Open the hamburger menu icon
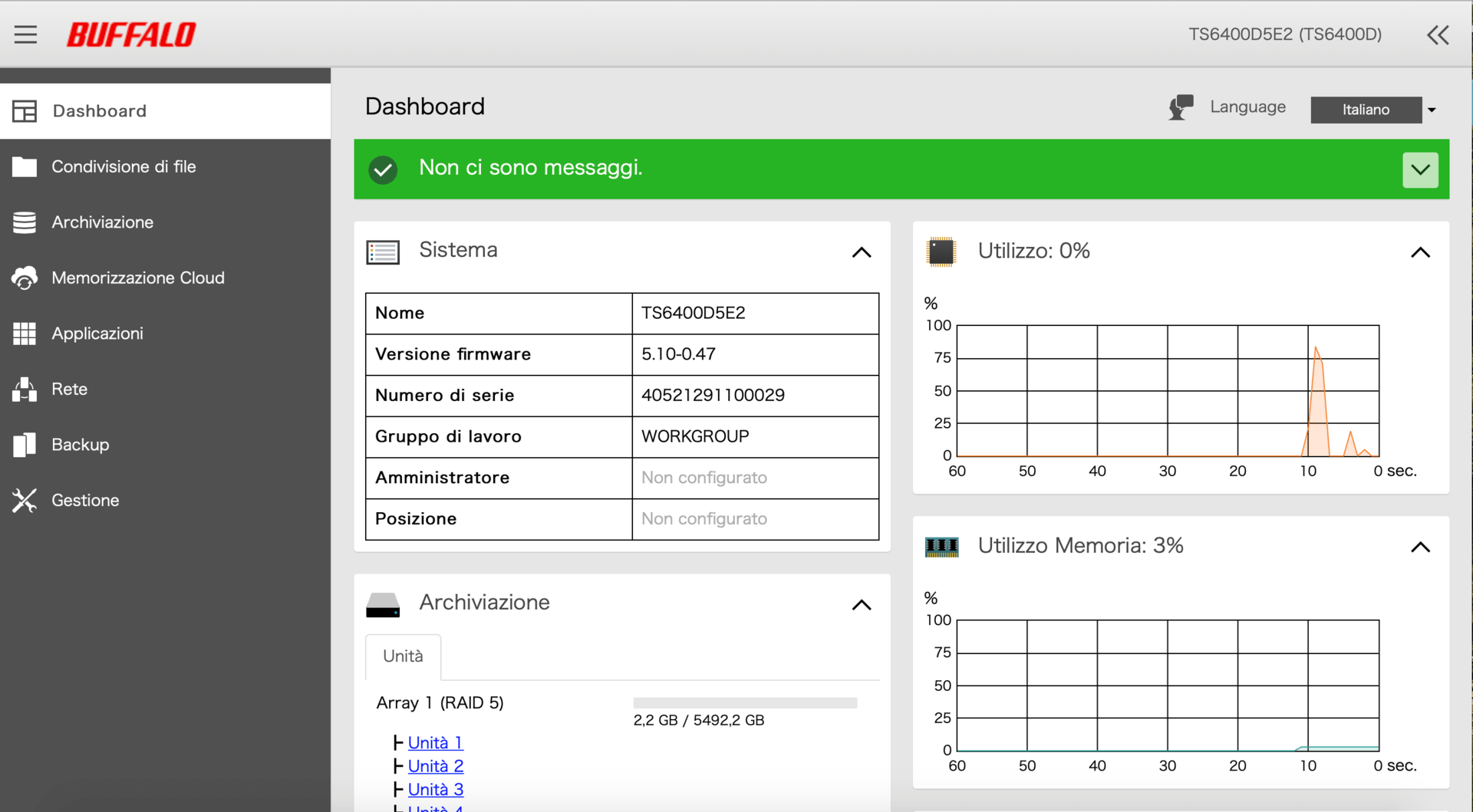The height and width of the screenshot is (812, 1473). tap(25, 35)
